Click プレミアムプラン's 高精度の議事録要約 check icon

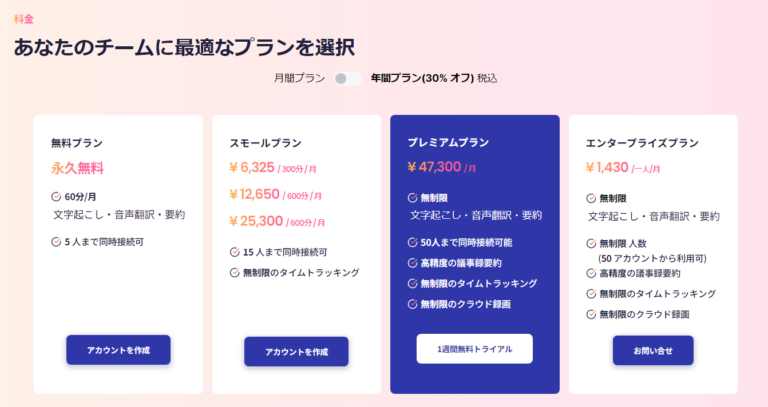412,263
